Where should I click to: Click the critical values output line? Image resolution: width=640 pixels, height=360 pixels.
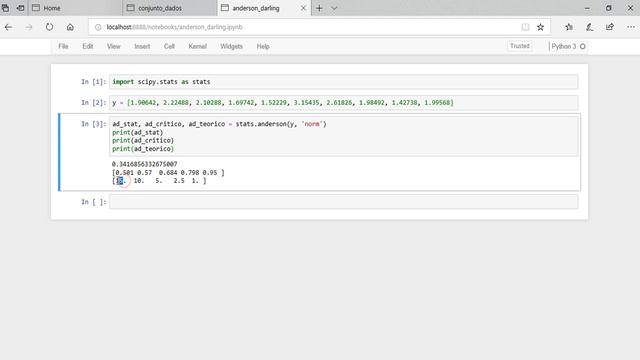coord(168,173)
